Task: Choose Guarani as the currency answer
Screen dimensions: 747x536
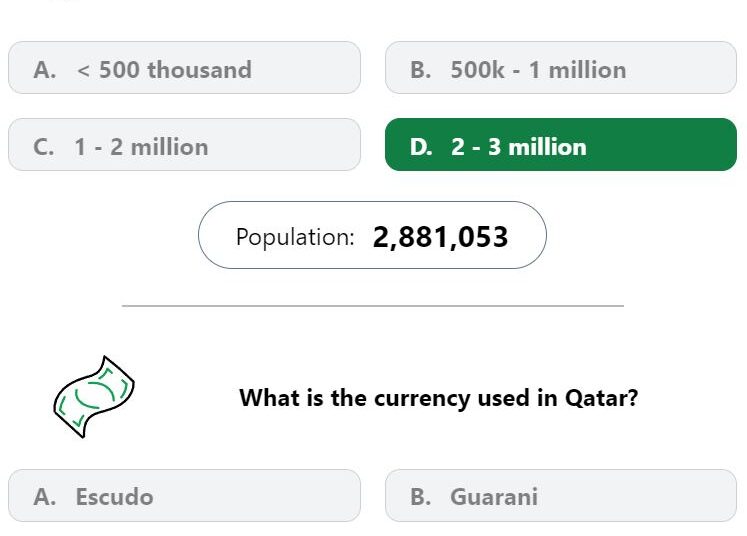Action: pos(561,496)
